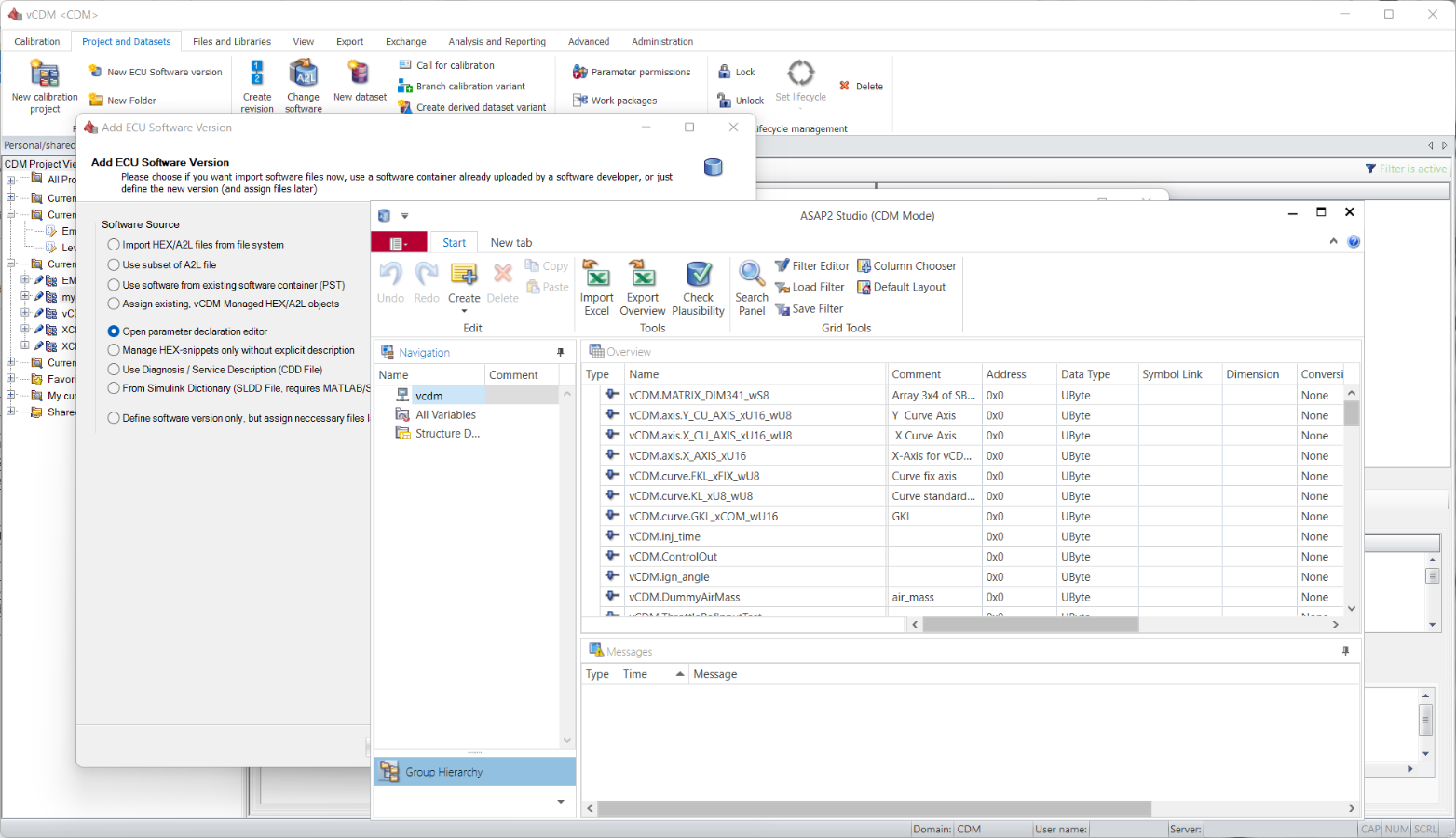The image size is (1456, 838).
Task: Select Structure D... in Navigation
Action: point(447,434)
